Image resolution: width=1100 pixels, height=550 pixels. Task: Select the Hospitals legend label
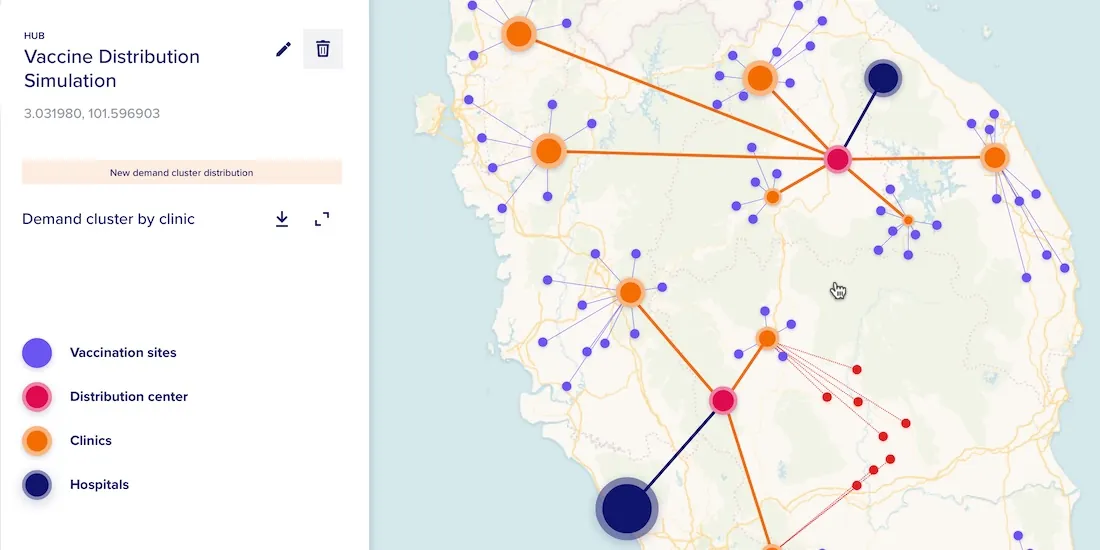tap(99, 485)
